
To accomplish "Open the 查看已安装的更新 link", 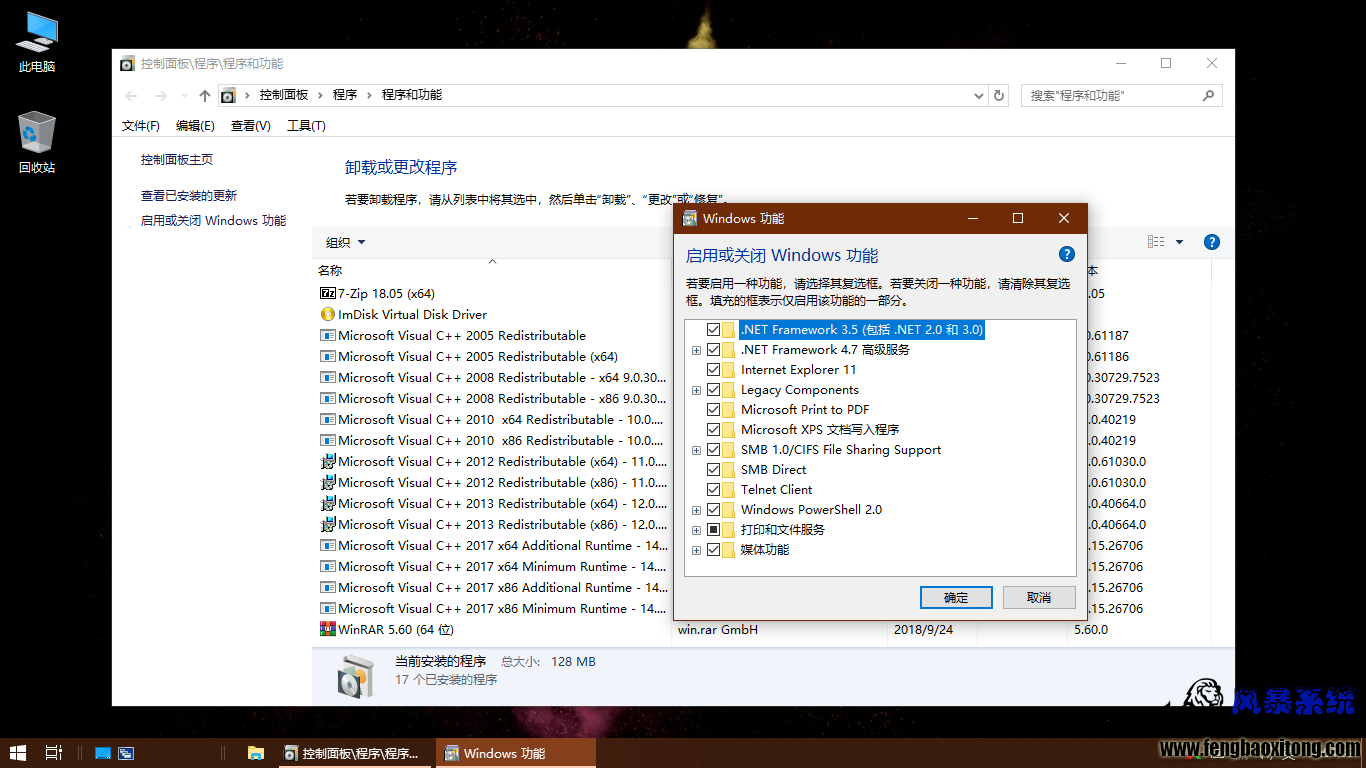I will coord(189,196).
